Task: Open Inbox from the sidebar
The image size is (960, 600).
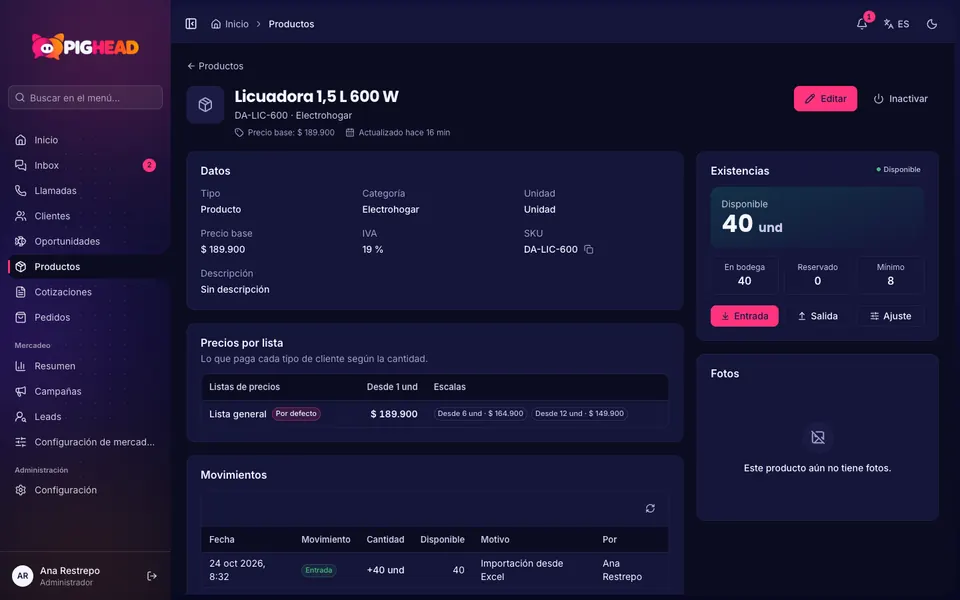Action: (85, 165)
